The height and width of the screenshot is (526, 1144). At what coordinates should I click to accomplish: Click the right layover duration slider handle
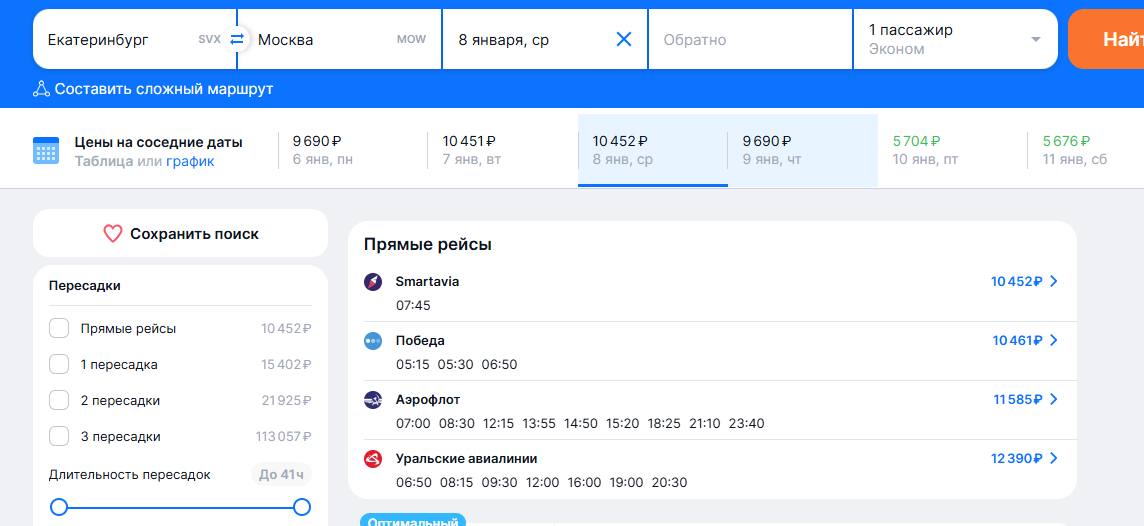302,507
